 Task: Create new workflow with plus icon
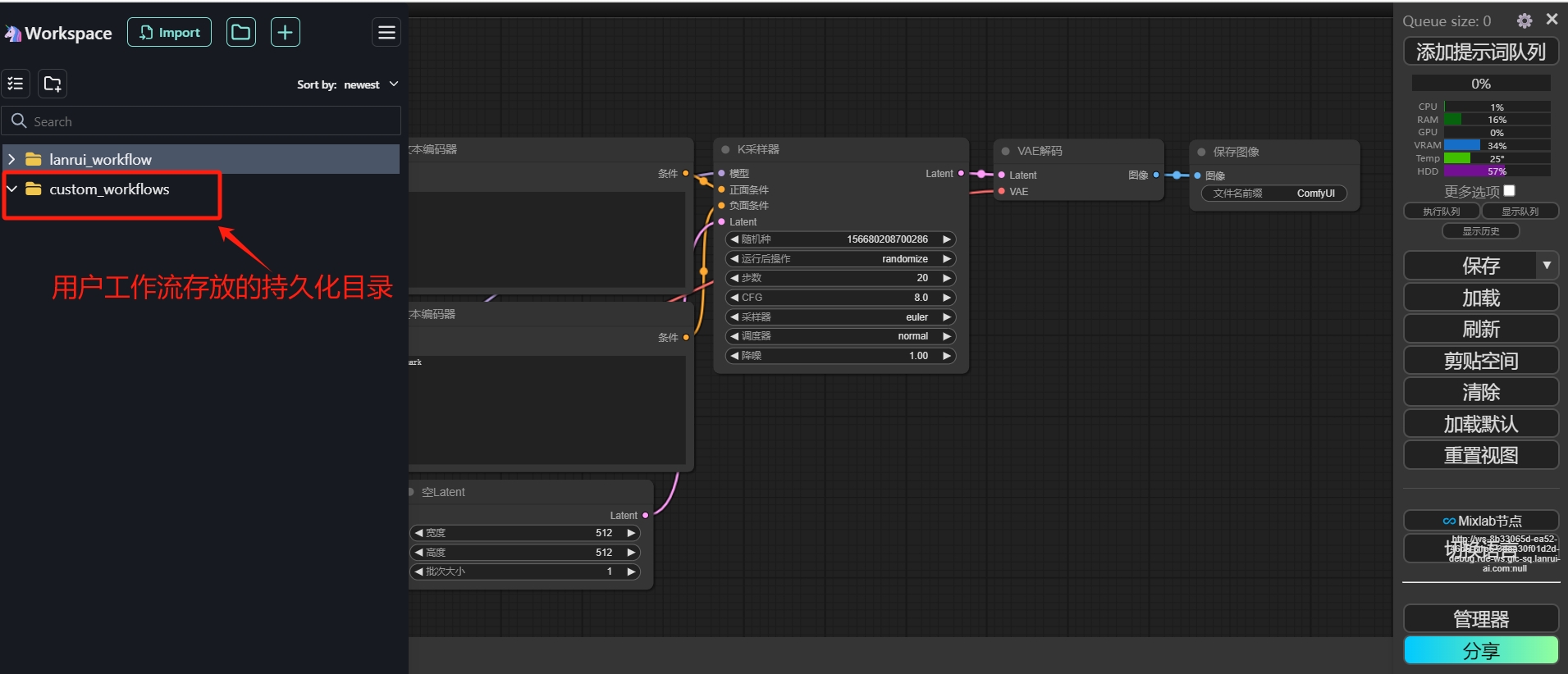click(285, 32)
